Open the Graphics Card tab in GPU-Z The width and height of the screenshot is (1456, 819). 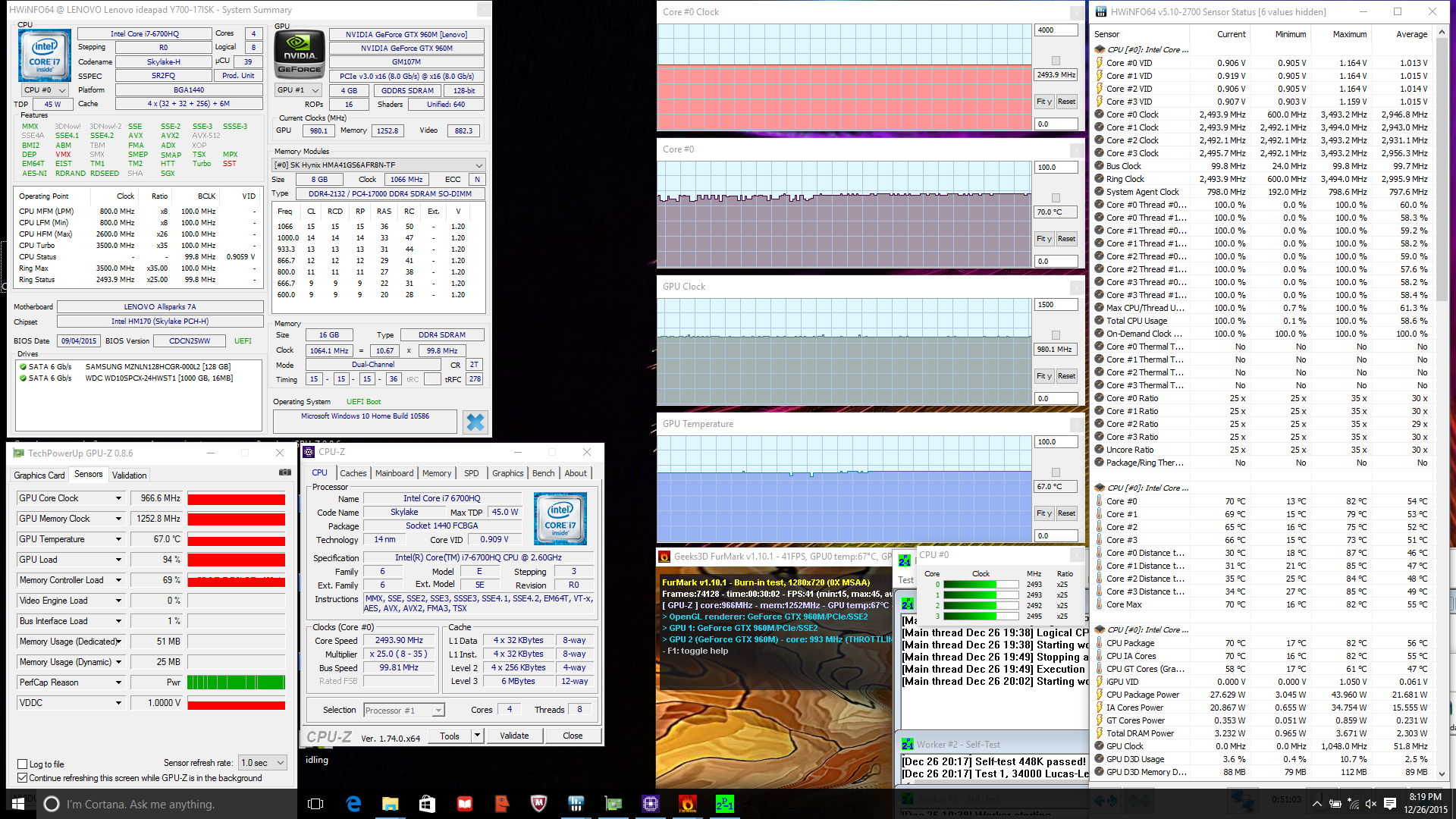pyautogui.click(x=39, y=475)
